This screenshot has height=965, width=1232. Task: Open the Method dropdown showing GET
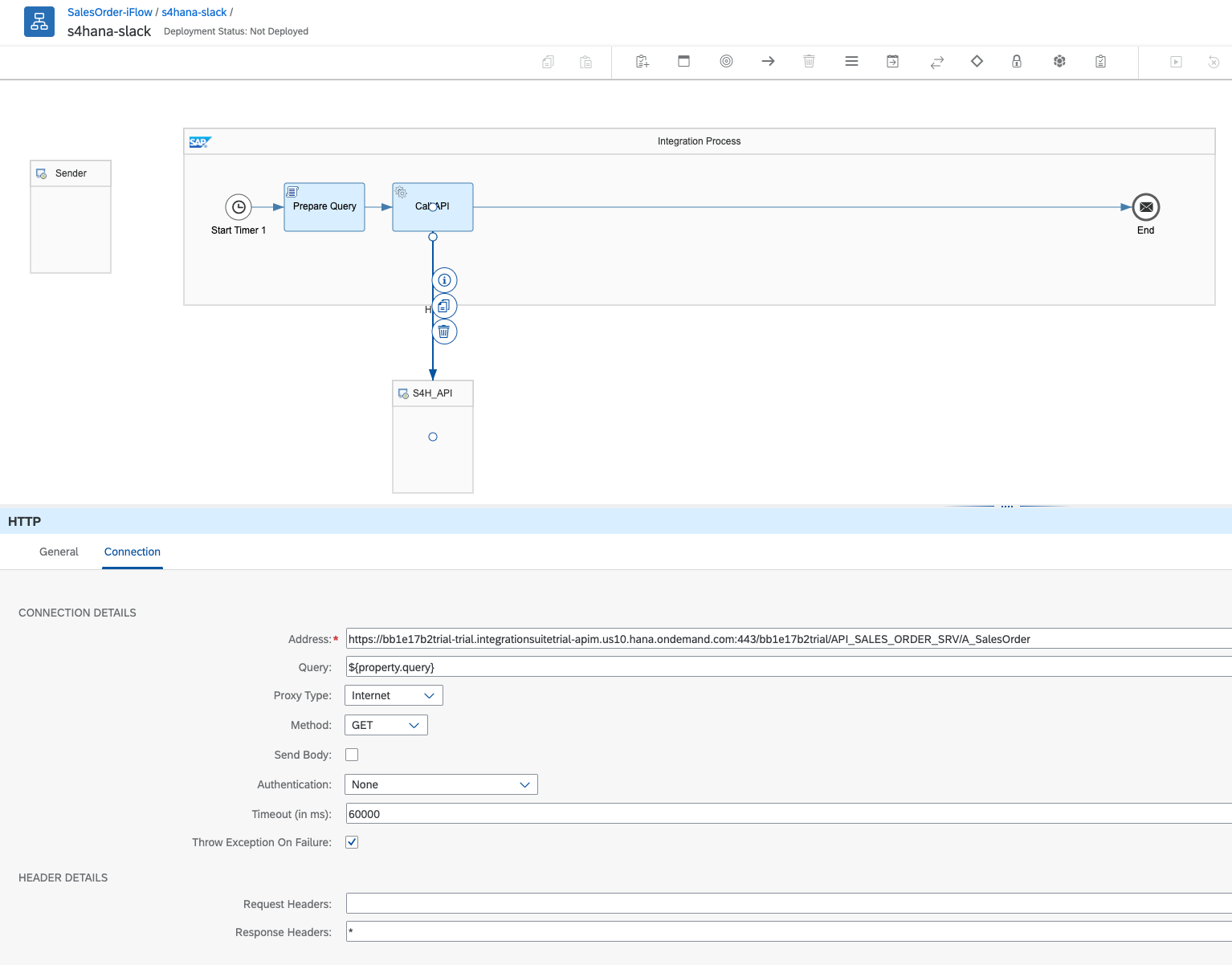tap(386, 725)
